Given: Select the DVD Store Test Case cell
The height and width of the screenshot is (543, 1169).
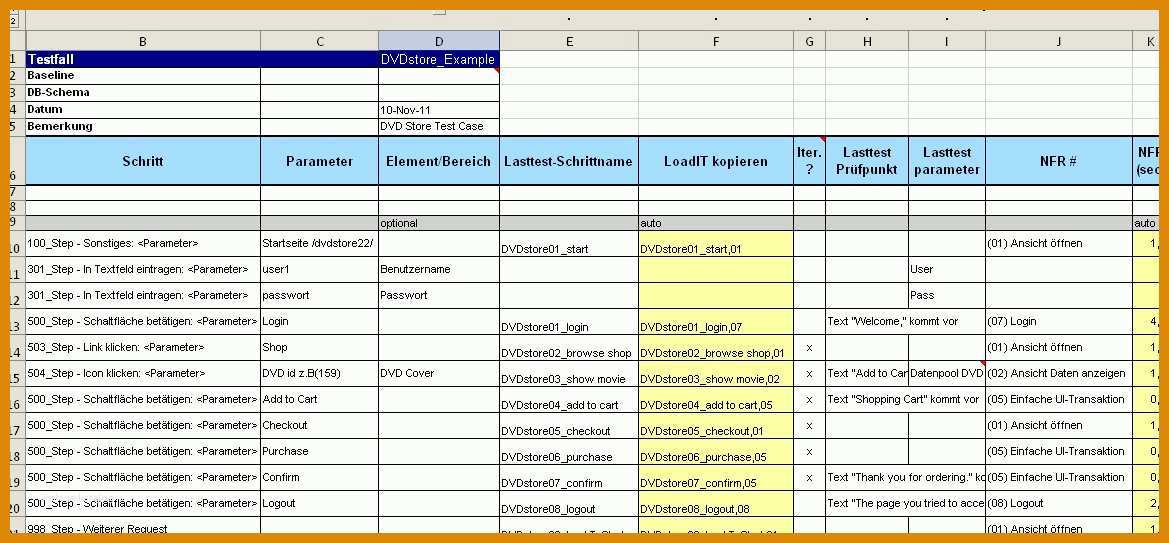Looking at the screenshot, I should [x=439, y=127].
